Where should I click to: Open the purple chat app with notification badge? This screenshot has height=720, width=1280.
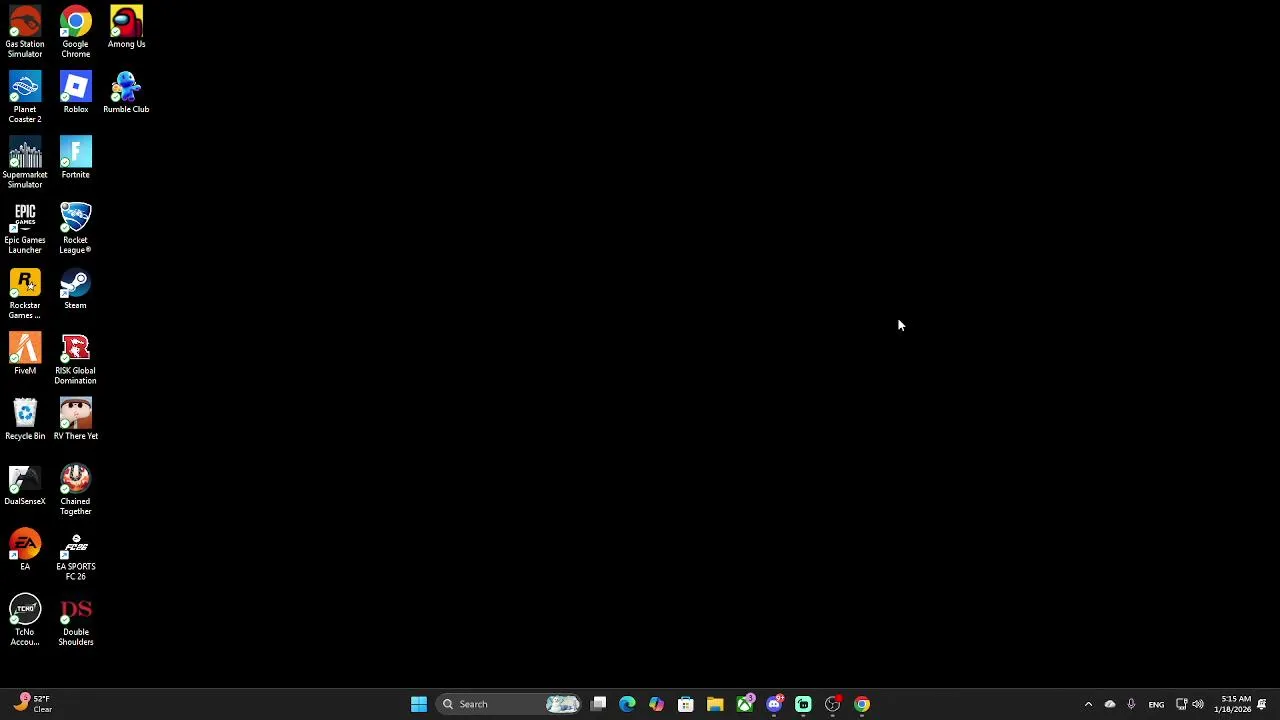(x=774, y=704)
